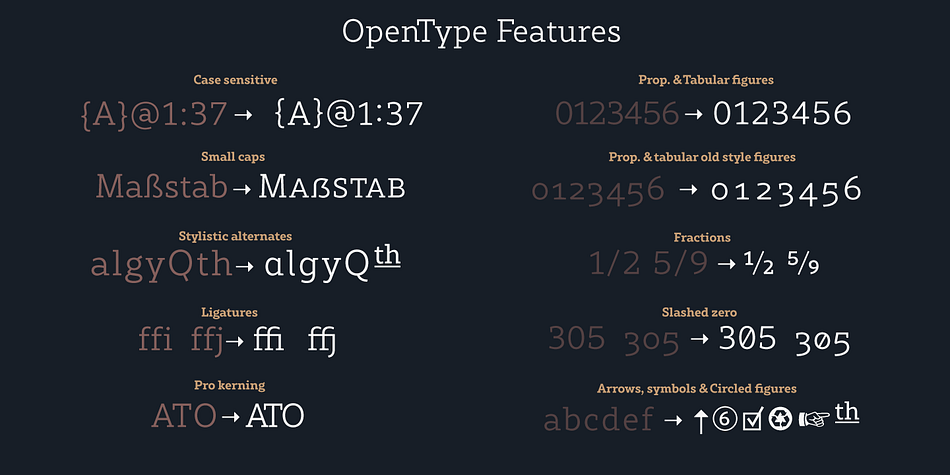The image size is (950, 475).
Task: Click the one-half fraction glyph
Action: pyautogui.click(x=759, y=264)
